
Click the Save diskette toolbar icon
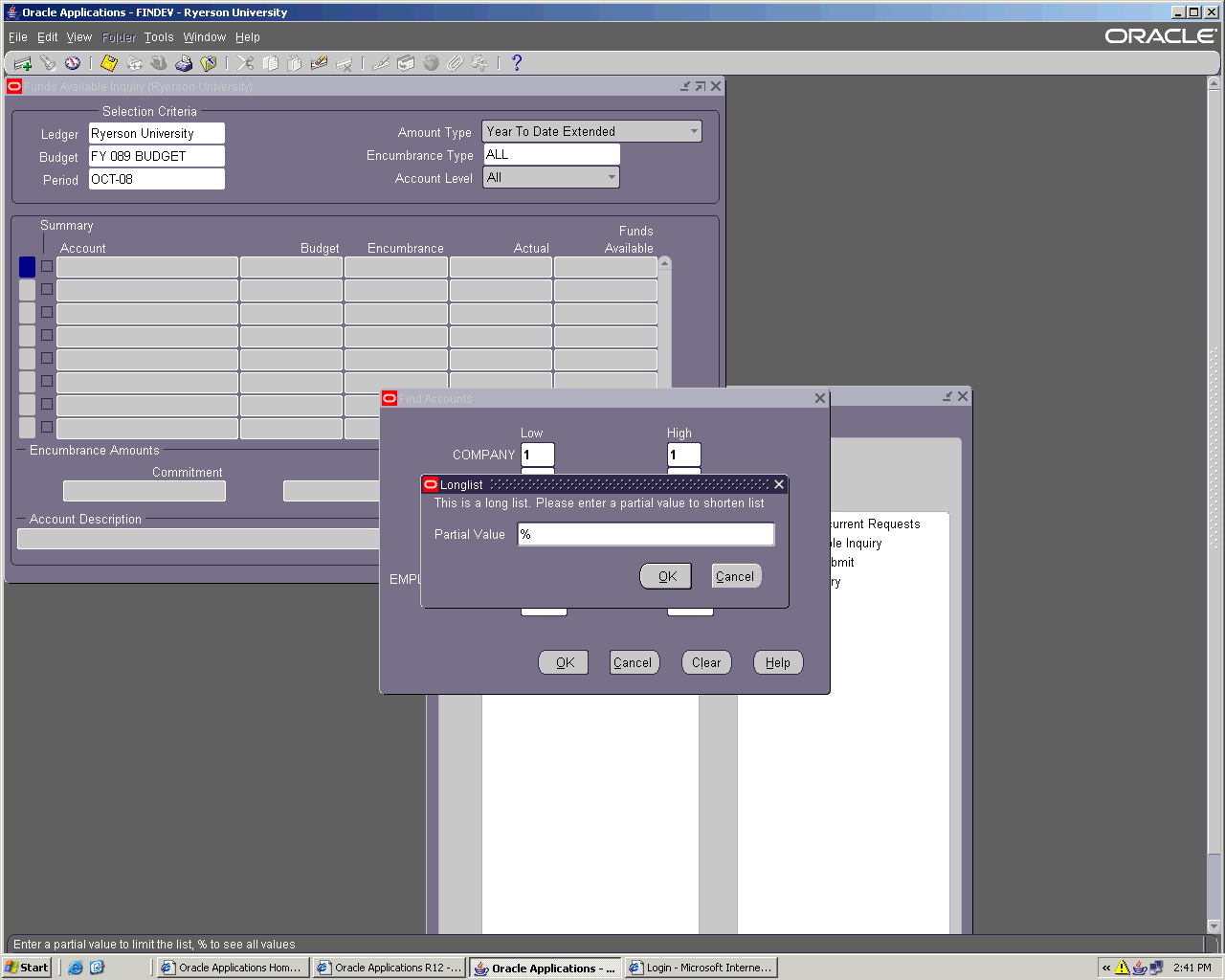(x=109, y=63)
